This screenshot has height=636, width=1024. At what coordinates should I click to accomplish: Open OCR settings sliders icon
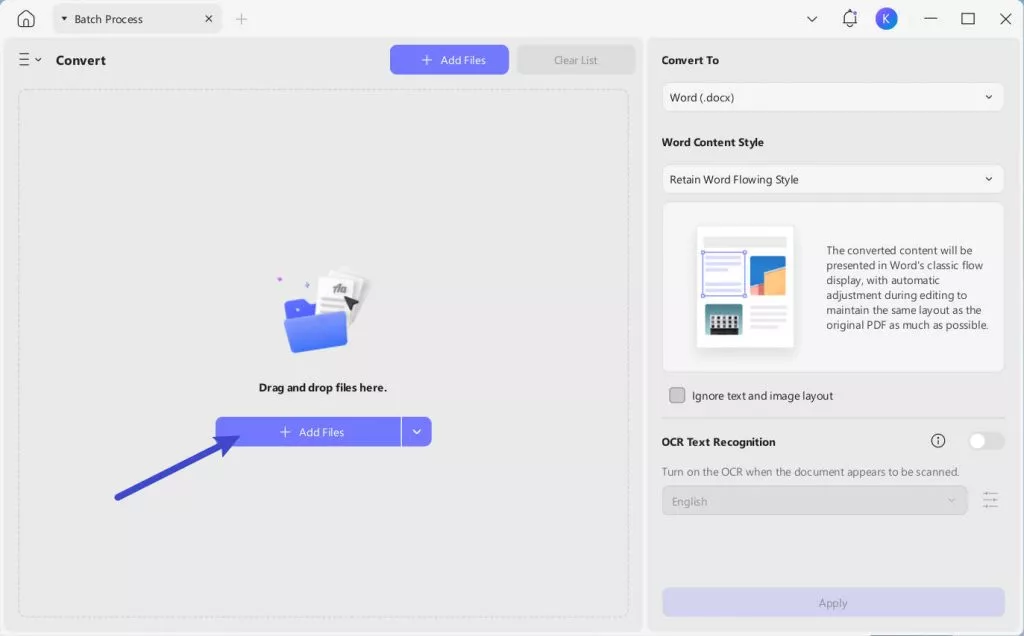[990, 500]
